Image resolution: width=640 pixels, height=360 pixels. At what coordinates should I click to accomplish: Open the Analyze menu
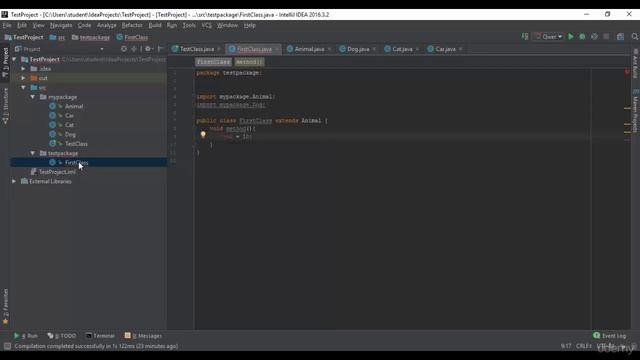(x=107, y=25)
